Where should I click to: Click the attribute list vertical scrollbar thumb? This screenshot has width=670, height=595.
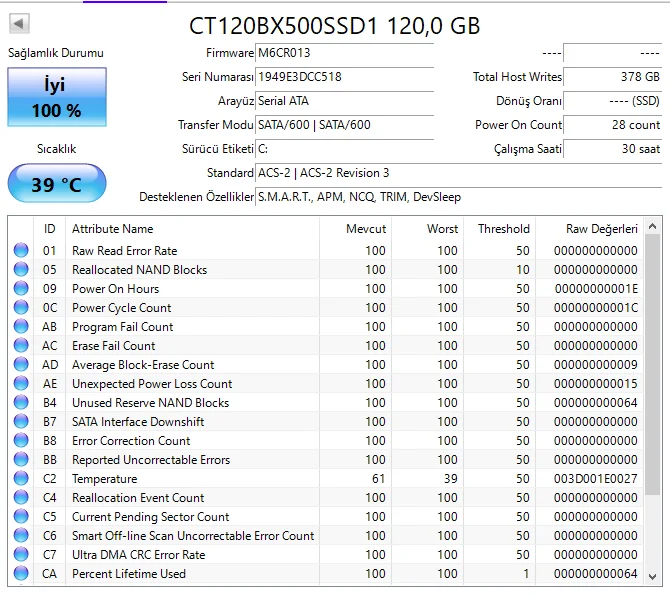click(652, 365)
